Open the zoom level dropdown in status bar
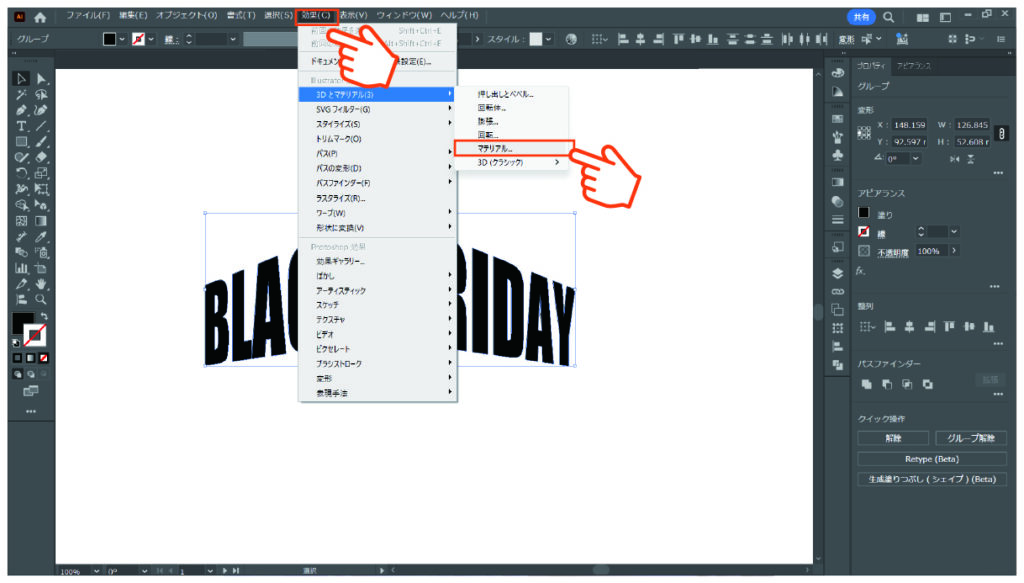This screenshot has width=1024, height=583. (96, 571)
